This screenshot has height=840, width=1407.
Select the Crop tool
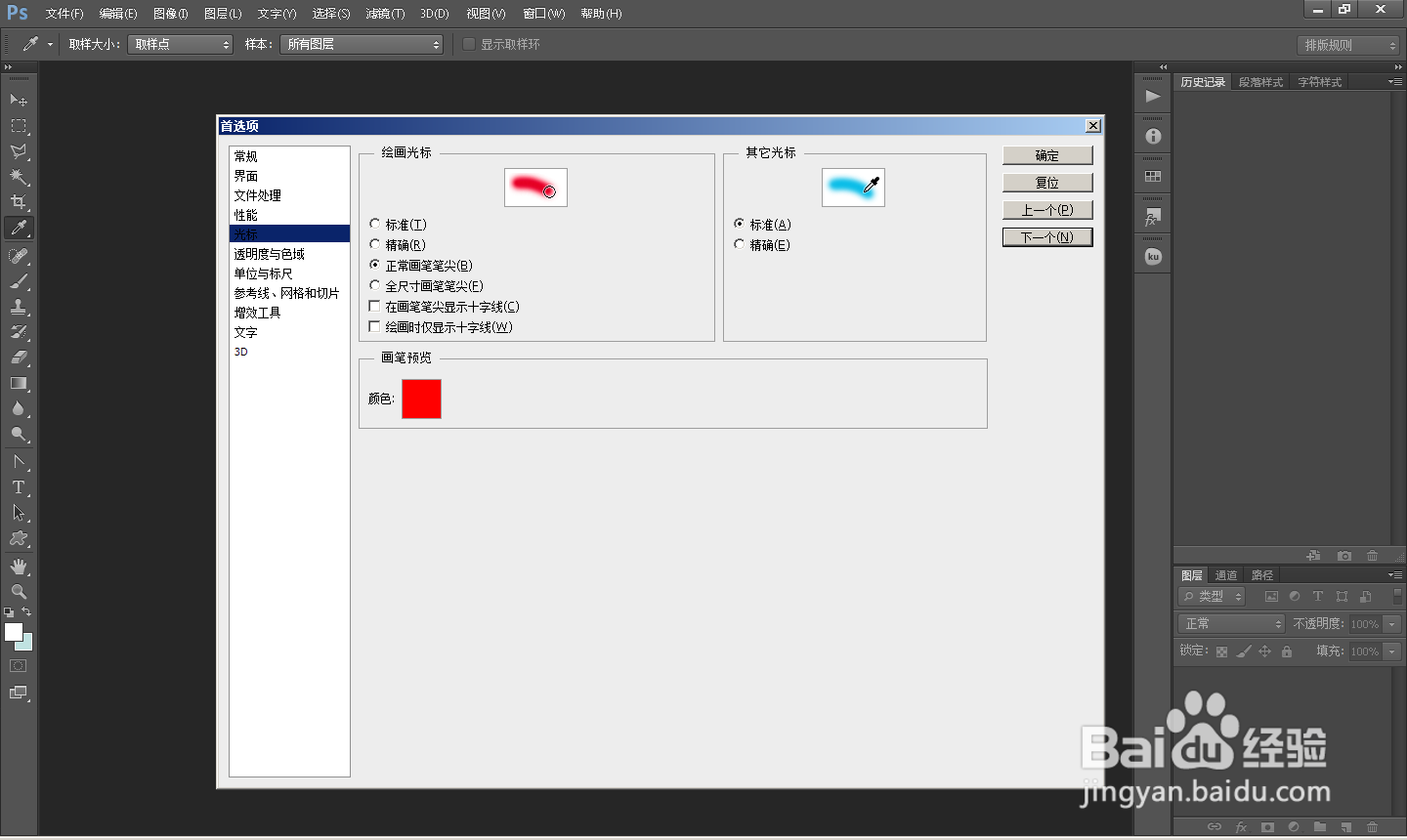coord(19,202)
